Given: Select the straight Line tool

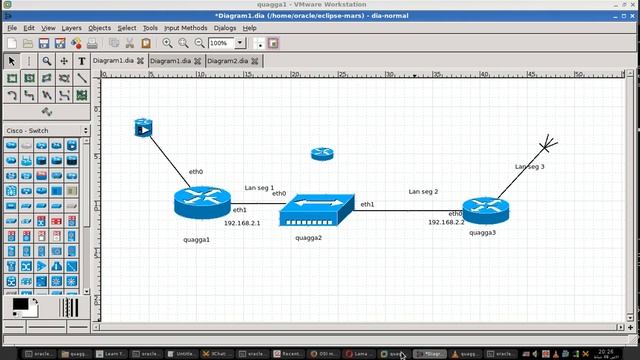Looking at the screenshot, I should pos(82,78).
